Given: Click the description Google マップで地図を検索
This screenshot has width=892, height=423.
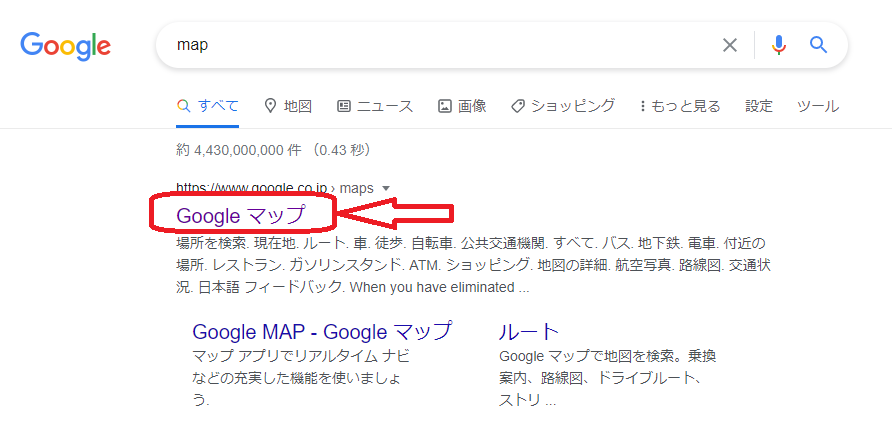Looking at the screenshot, I should pos(608,378).
